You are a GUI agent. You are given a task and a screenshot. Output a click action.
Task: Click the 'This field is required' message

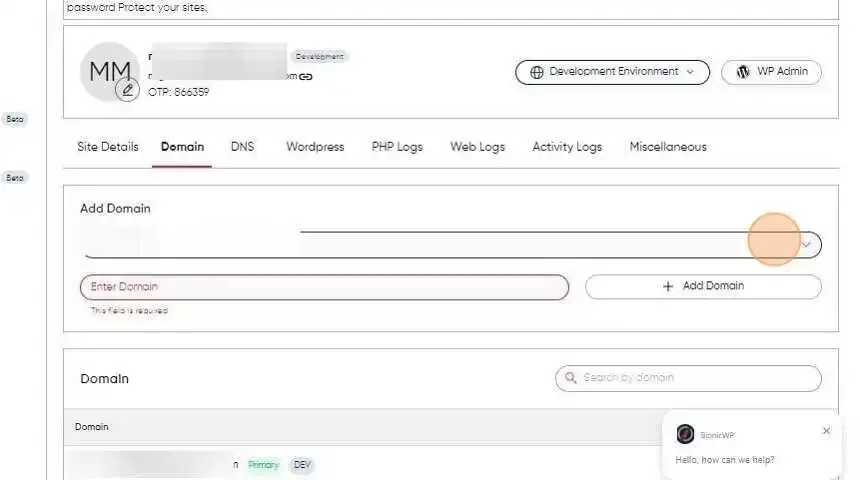click(x=129, y=310)
